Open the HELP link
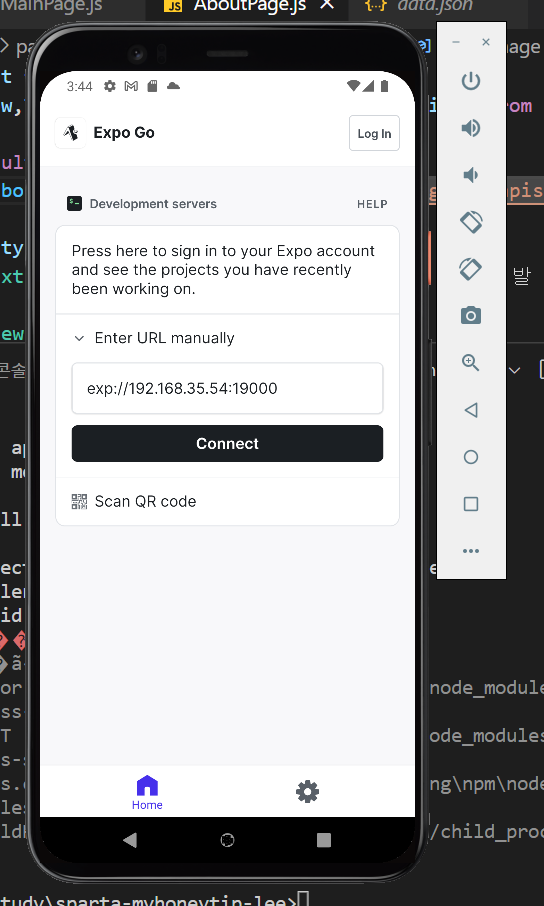The width and height of the screenshot is (544, 906). pyautogui.click(x=372, y=204)
